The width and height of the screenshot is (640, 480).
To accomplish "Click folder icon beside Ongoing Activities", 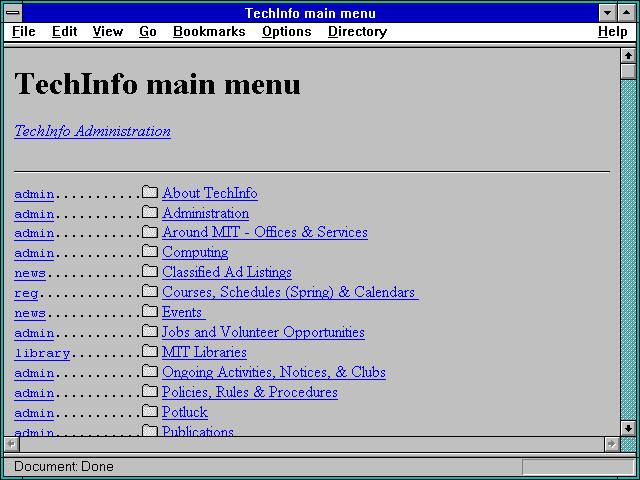I will coord(150,371).
